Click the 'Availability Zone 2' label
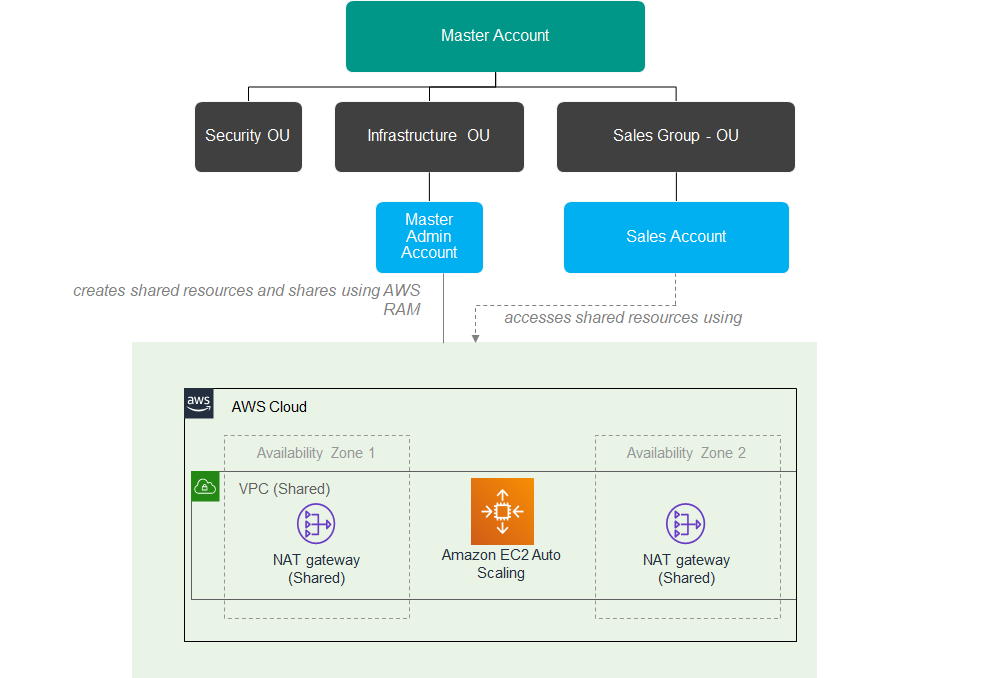The image size is (990, 678). pyautogui.click(x=686, y=453)
